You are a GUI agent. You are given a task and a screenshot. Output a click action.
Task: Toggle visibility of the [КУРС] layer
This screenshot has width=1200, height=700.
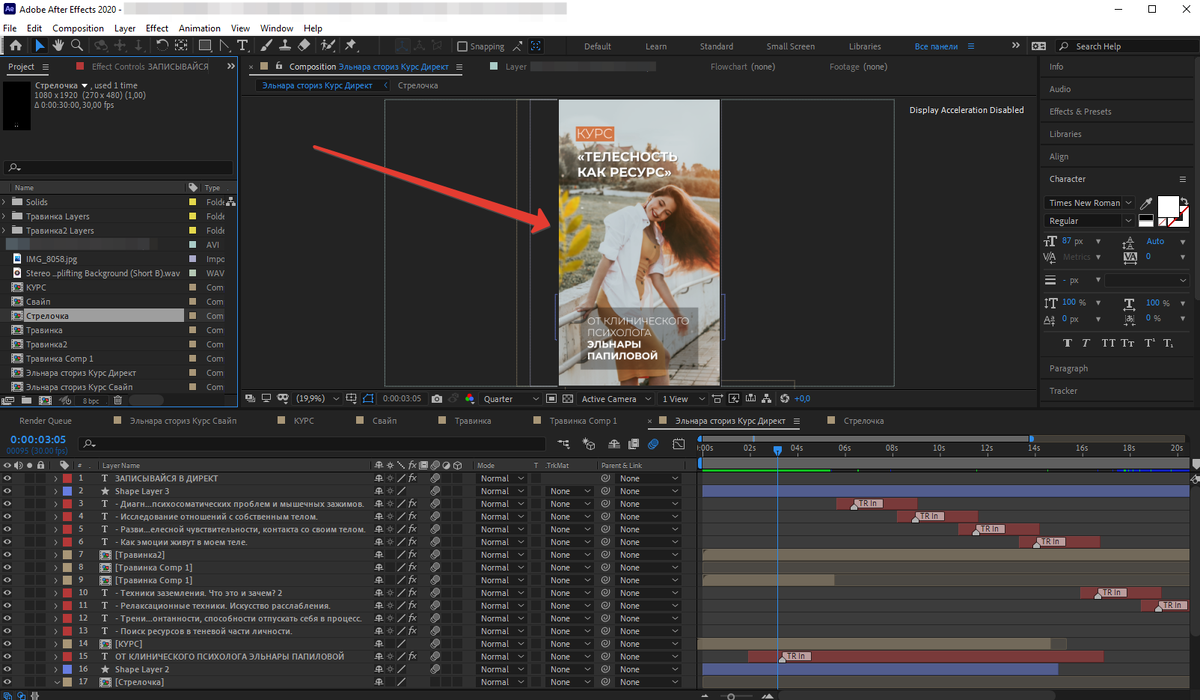click(x=7, y=643)
